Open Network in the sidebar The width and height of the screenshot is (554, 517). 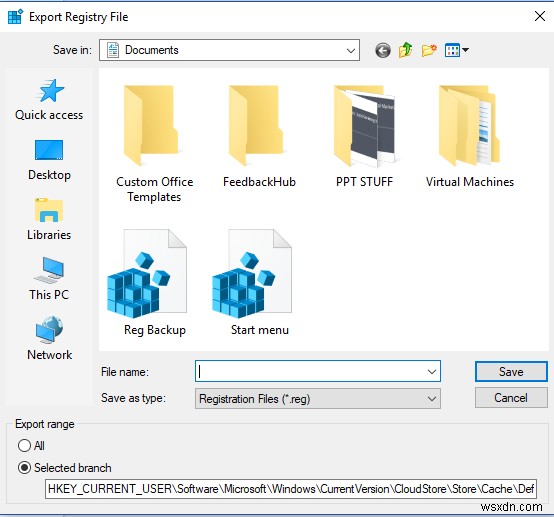point(49,339)
